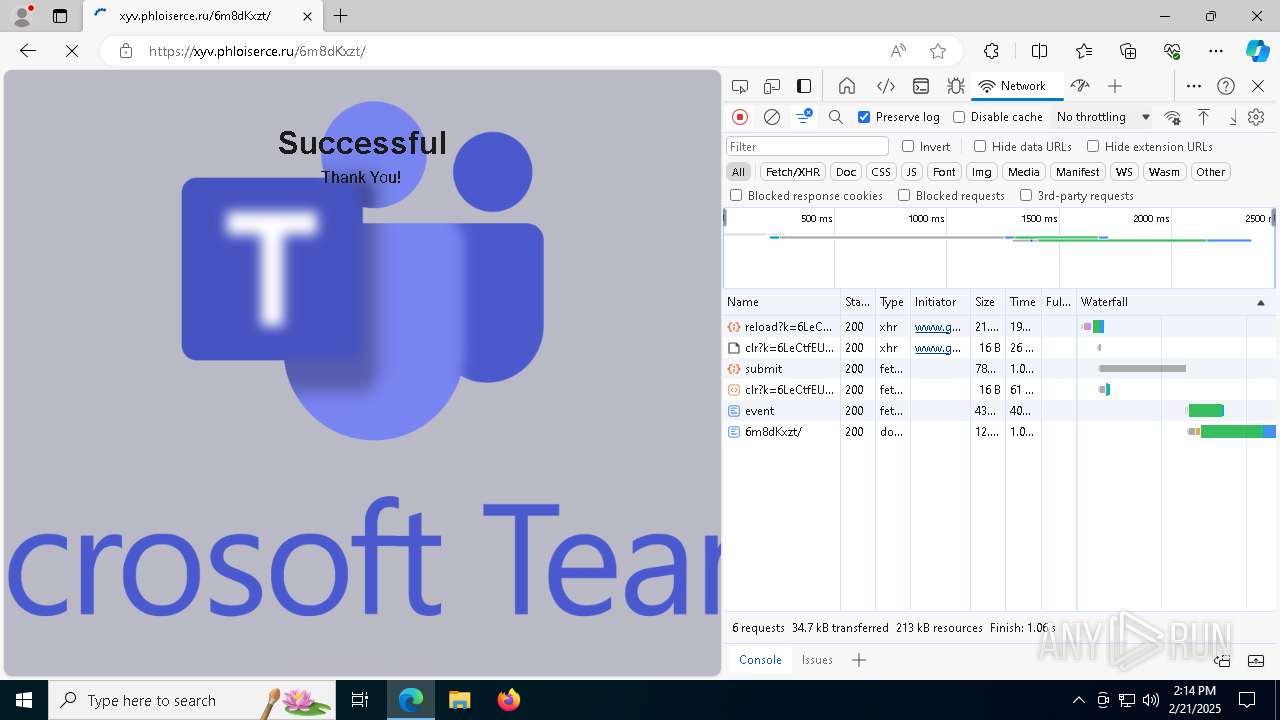The height and width of the screenshot is (720, 1280).
Task: Open the Elements panel code icon
Action: [885, 86]
